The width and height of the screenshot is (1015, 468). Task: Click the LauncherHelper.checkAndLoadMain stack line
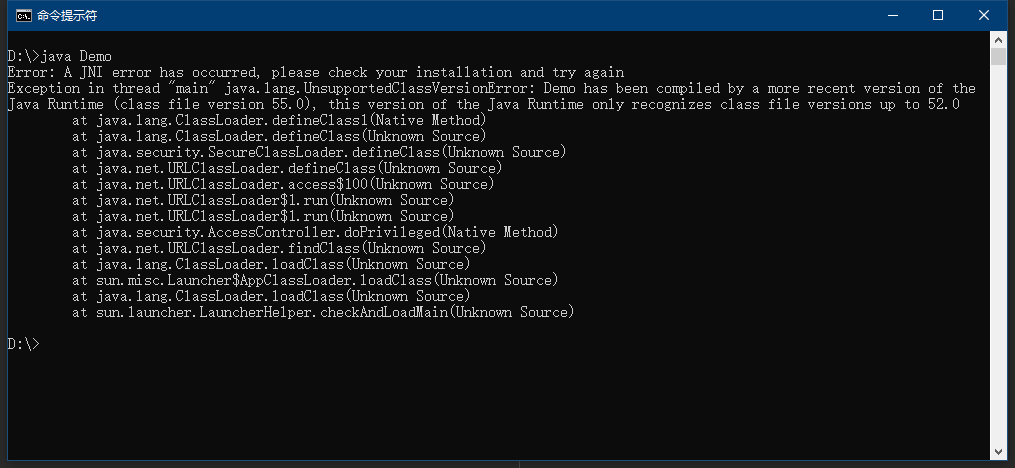[323, 312]
